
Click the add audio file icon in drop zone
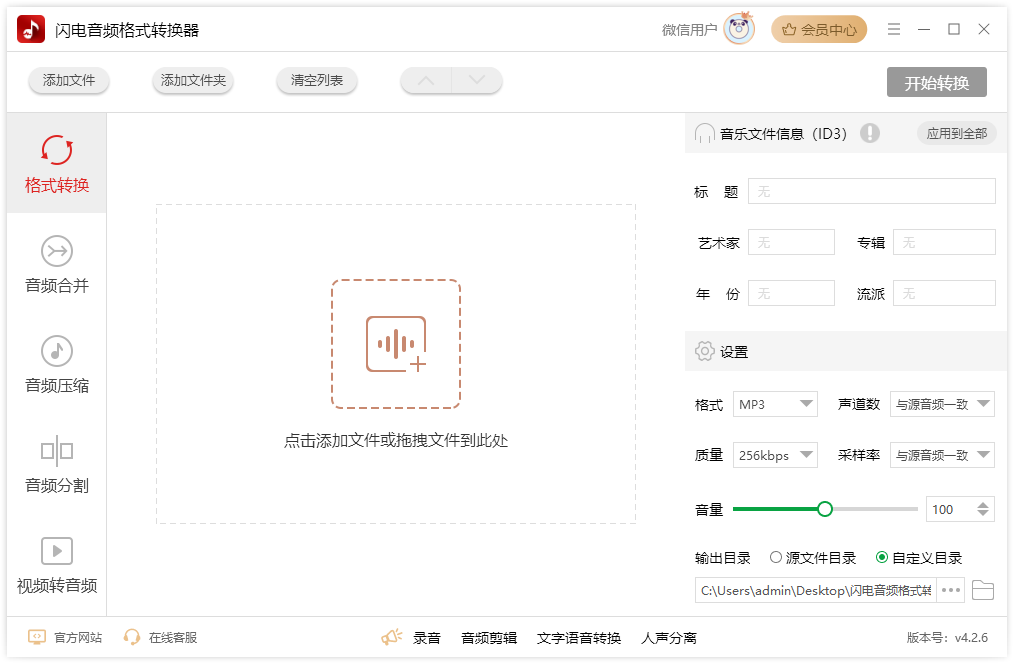(396, 344)
